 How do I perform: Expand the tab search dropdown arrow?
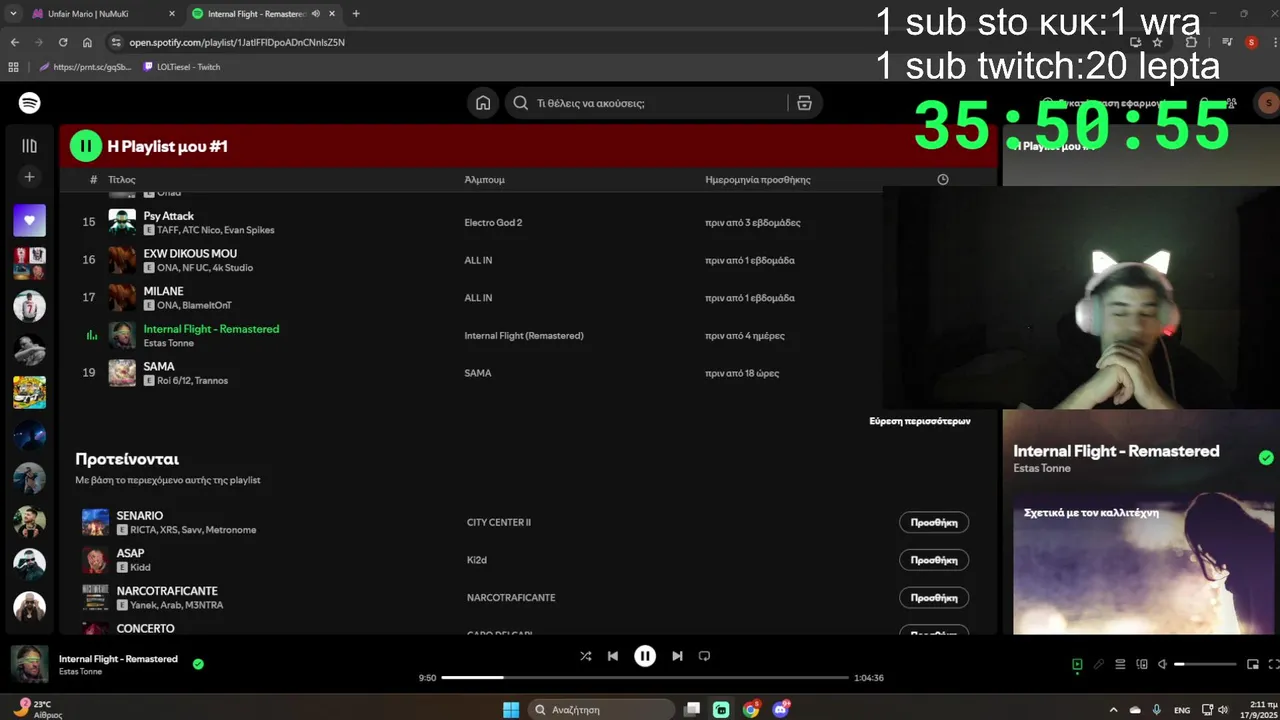12,14
